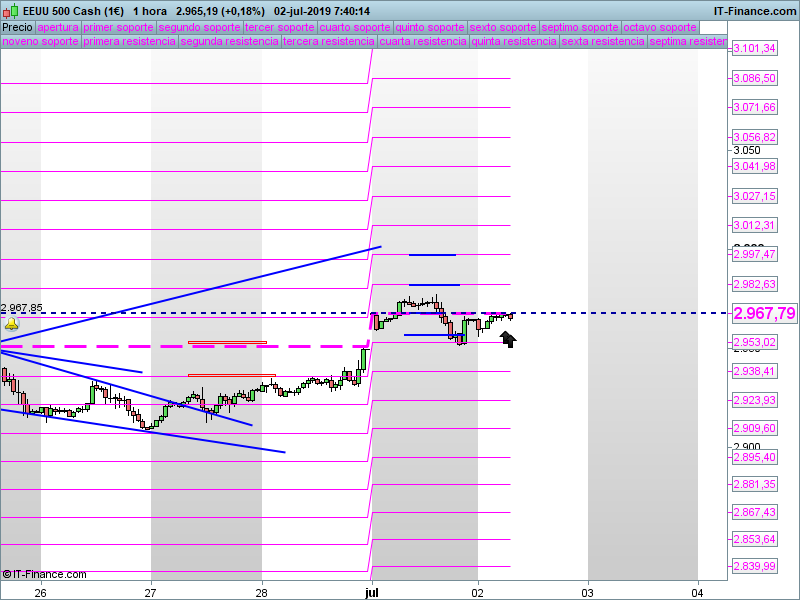This screenshot has height=600, width=800.
Task: Click price level label 3.012,31
Action: coord(754,225)
